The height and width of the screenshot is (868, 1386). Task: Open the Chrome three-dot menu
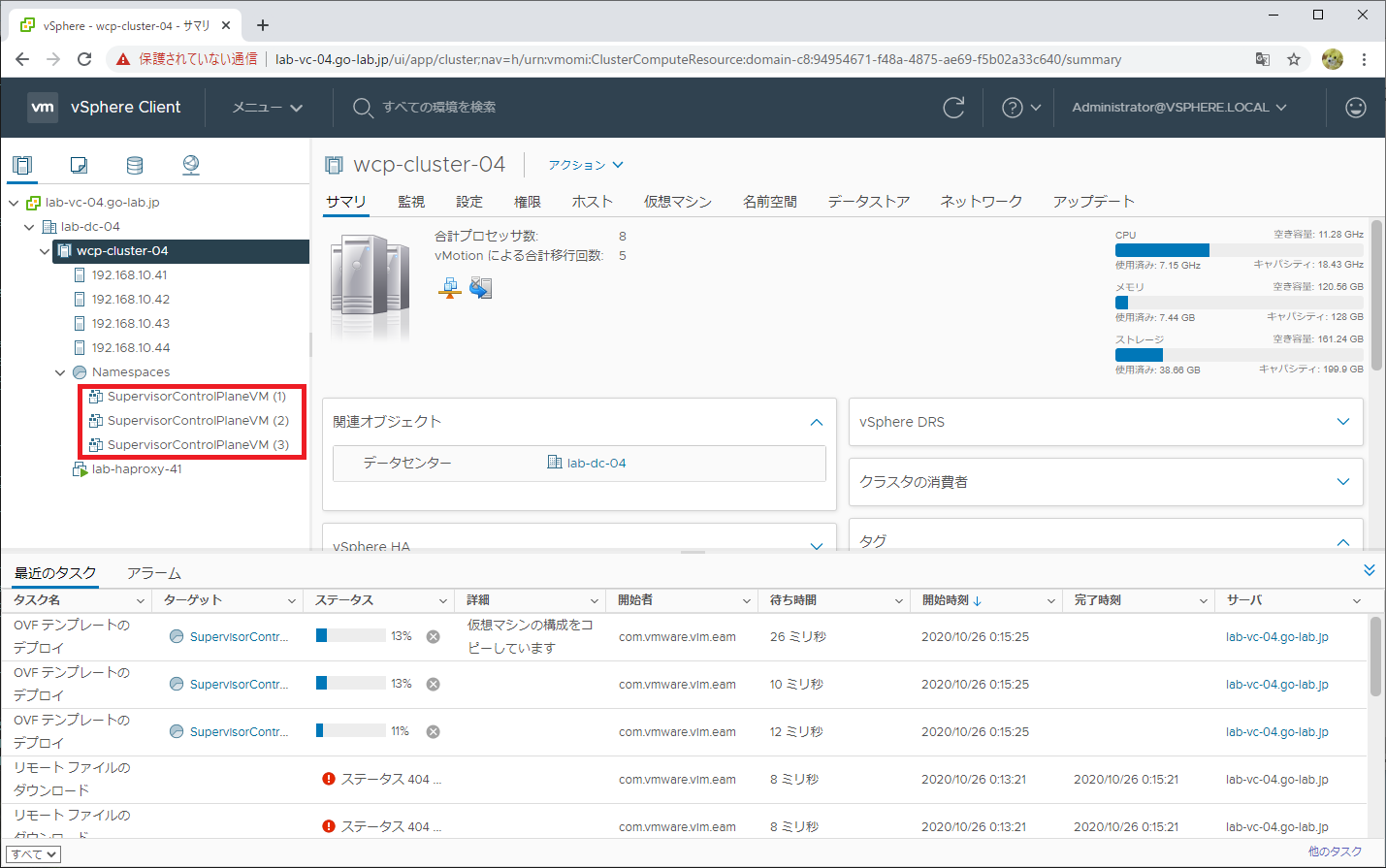pyautogui.click(x=1364, y=59)
